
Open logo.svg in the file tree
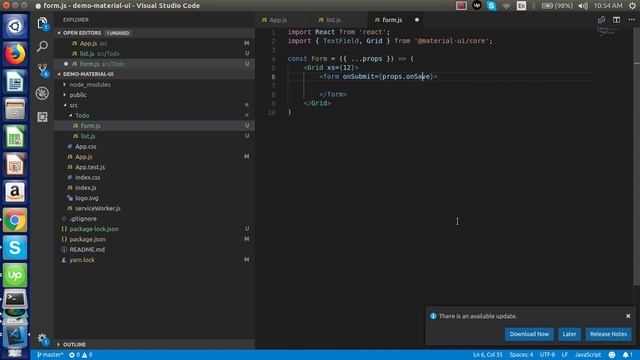tap(154, 198)
